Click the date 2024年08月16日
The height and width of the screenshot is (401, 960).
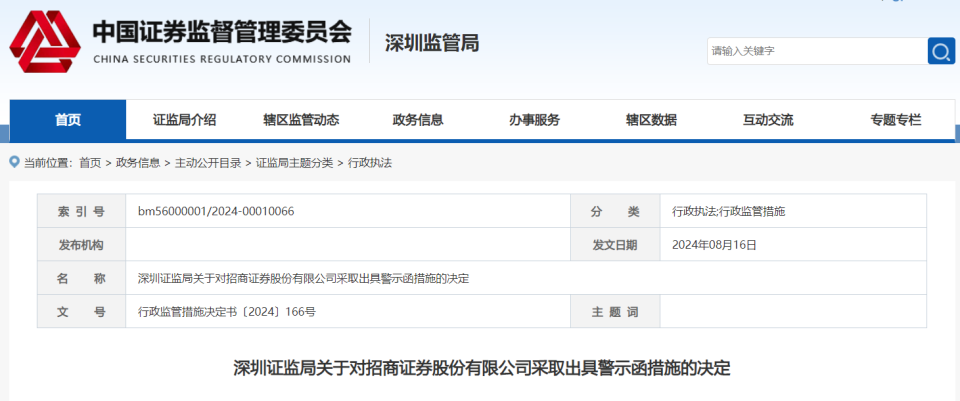[714, 245]
